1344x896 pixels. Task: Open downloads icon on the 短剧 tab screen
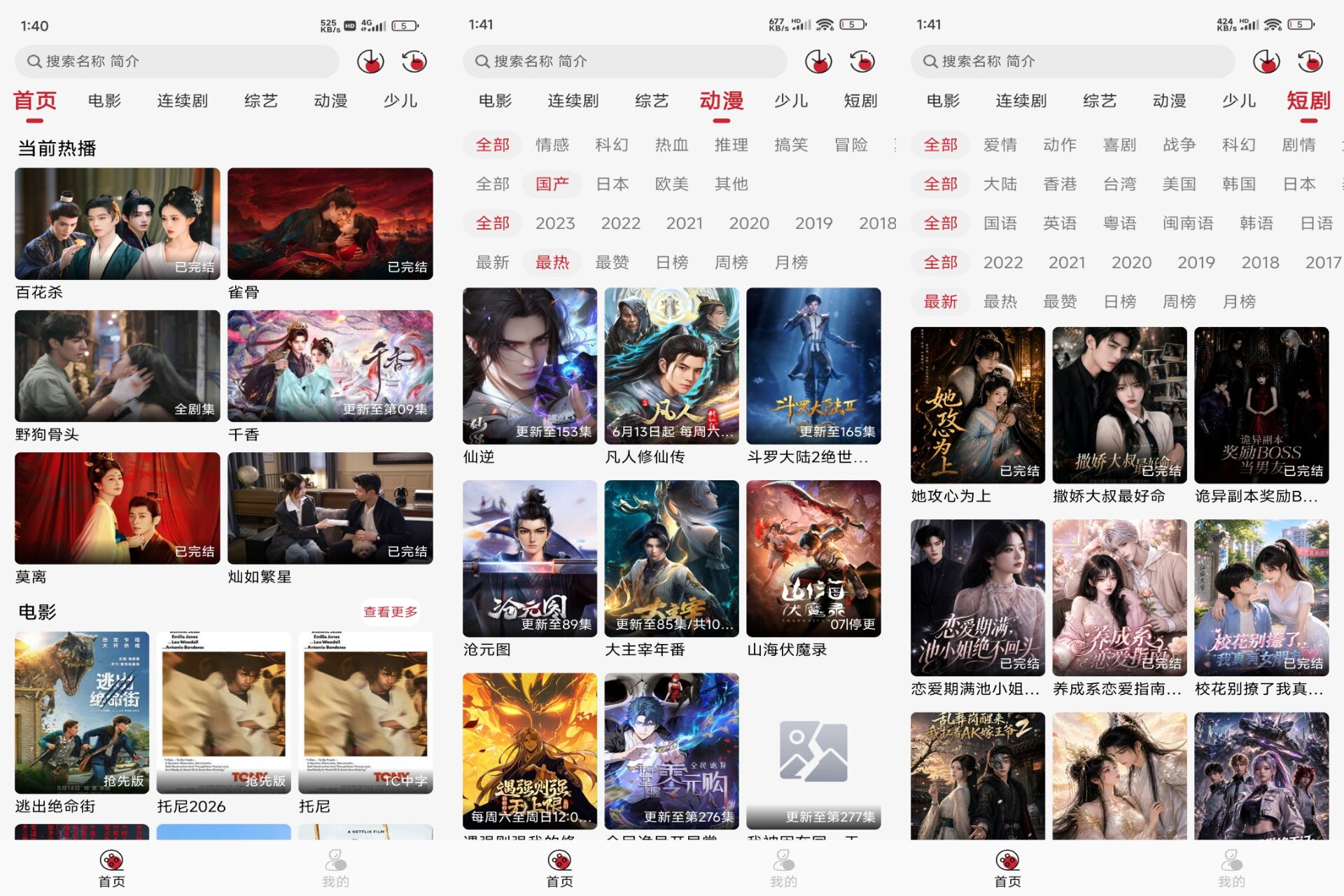(x=1266, y=62)
